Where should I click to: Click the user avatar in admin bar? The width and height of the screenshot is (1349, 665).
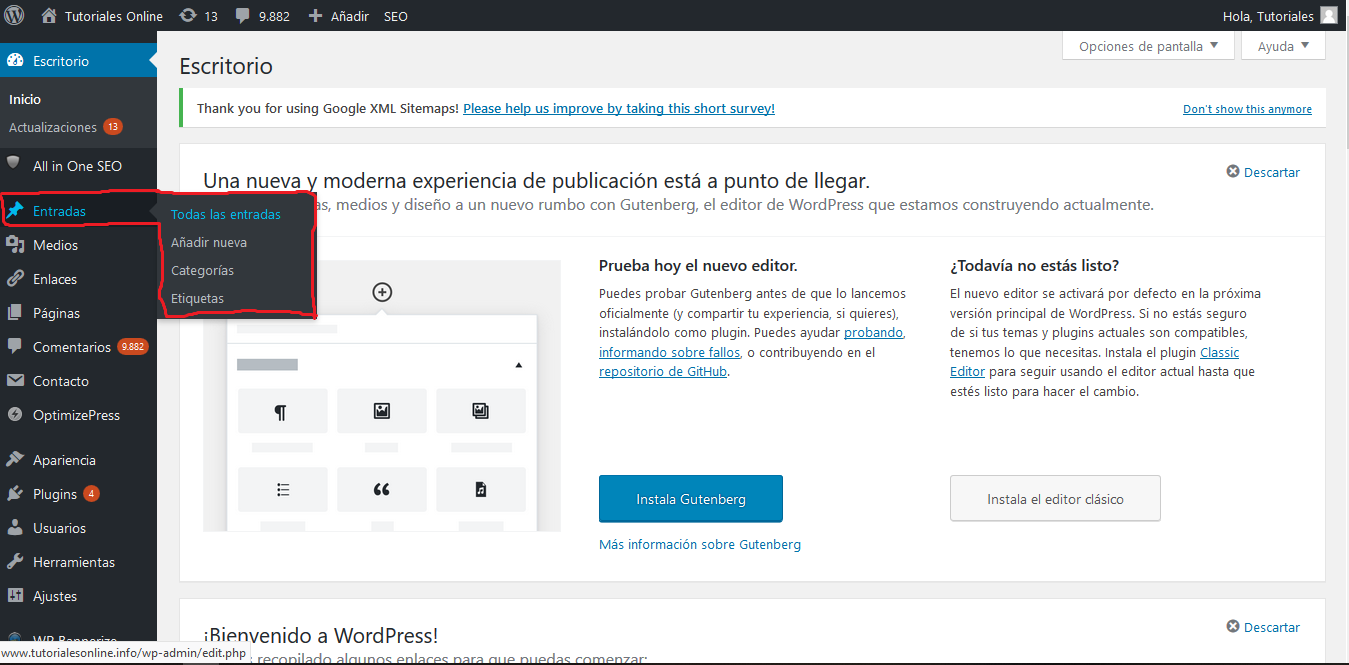(1328, 16)
